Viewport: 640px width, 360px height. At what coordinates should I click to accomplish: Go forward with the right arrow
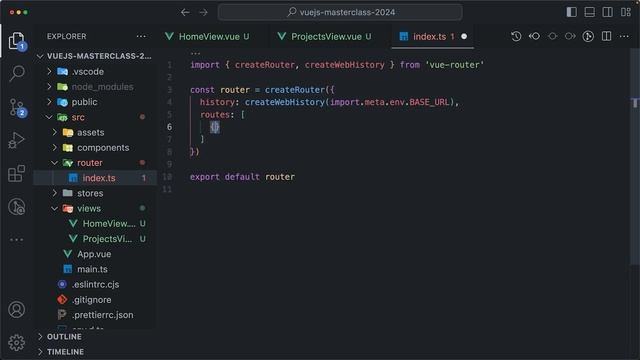pyautogui.click(x=203, y=12)
